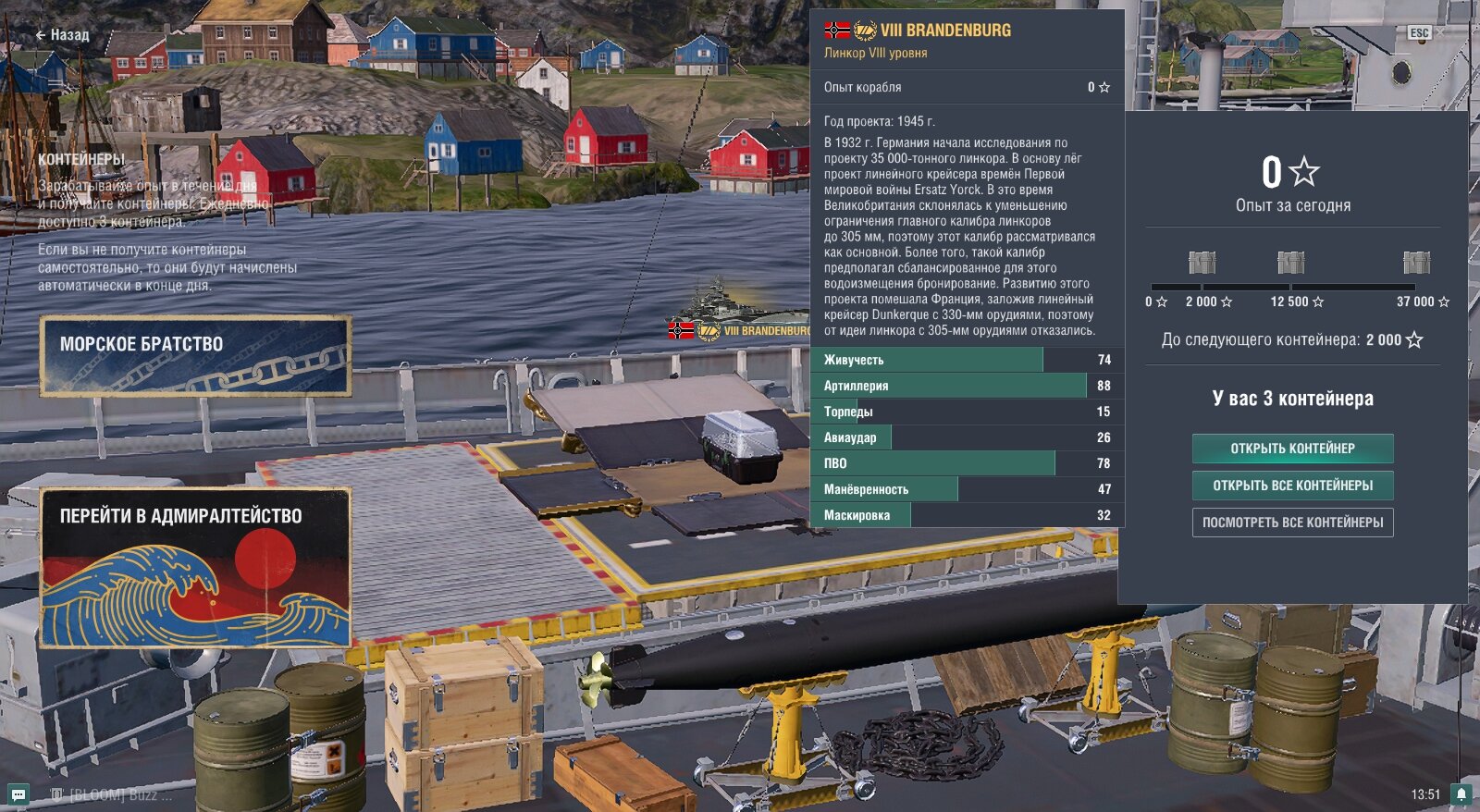
Task: Click the Контейнеры heading on left
Action: (x=81, y=159)
